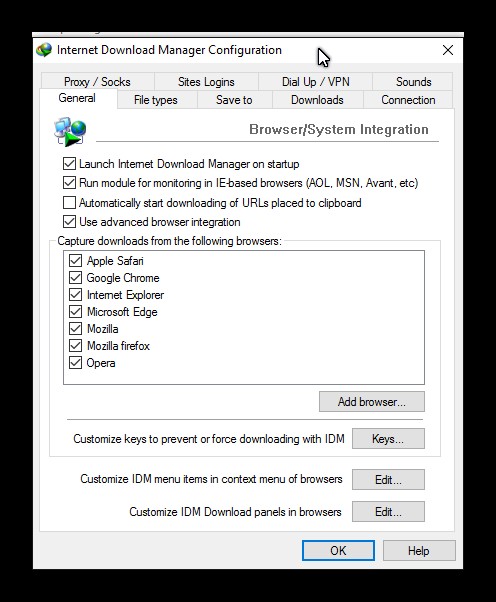Viewport: 496px width, 602px height.
Task: Open the Sites Logins tab
Action: coord(206,82)
